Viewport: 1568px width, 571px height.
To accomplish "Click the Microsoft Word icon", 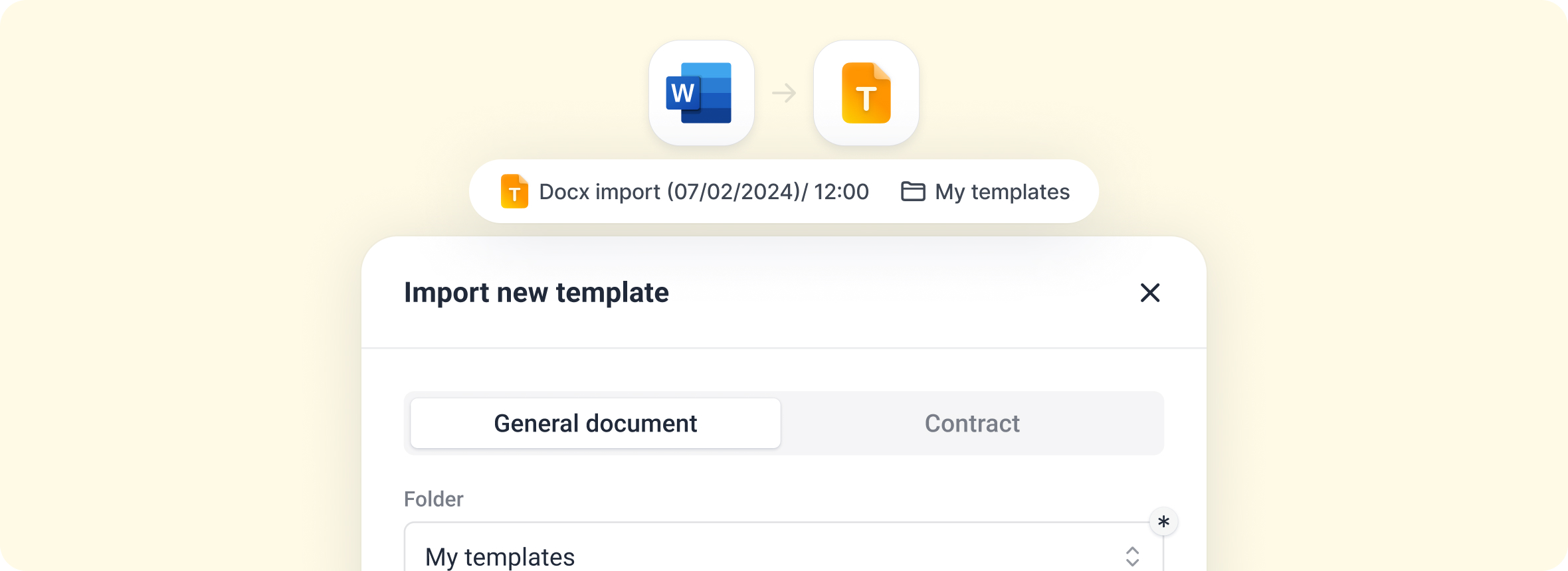I will click(x=701, y=93).
